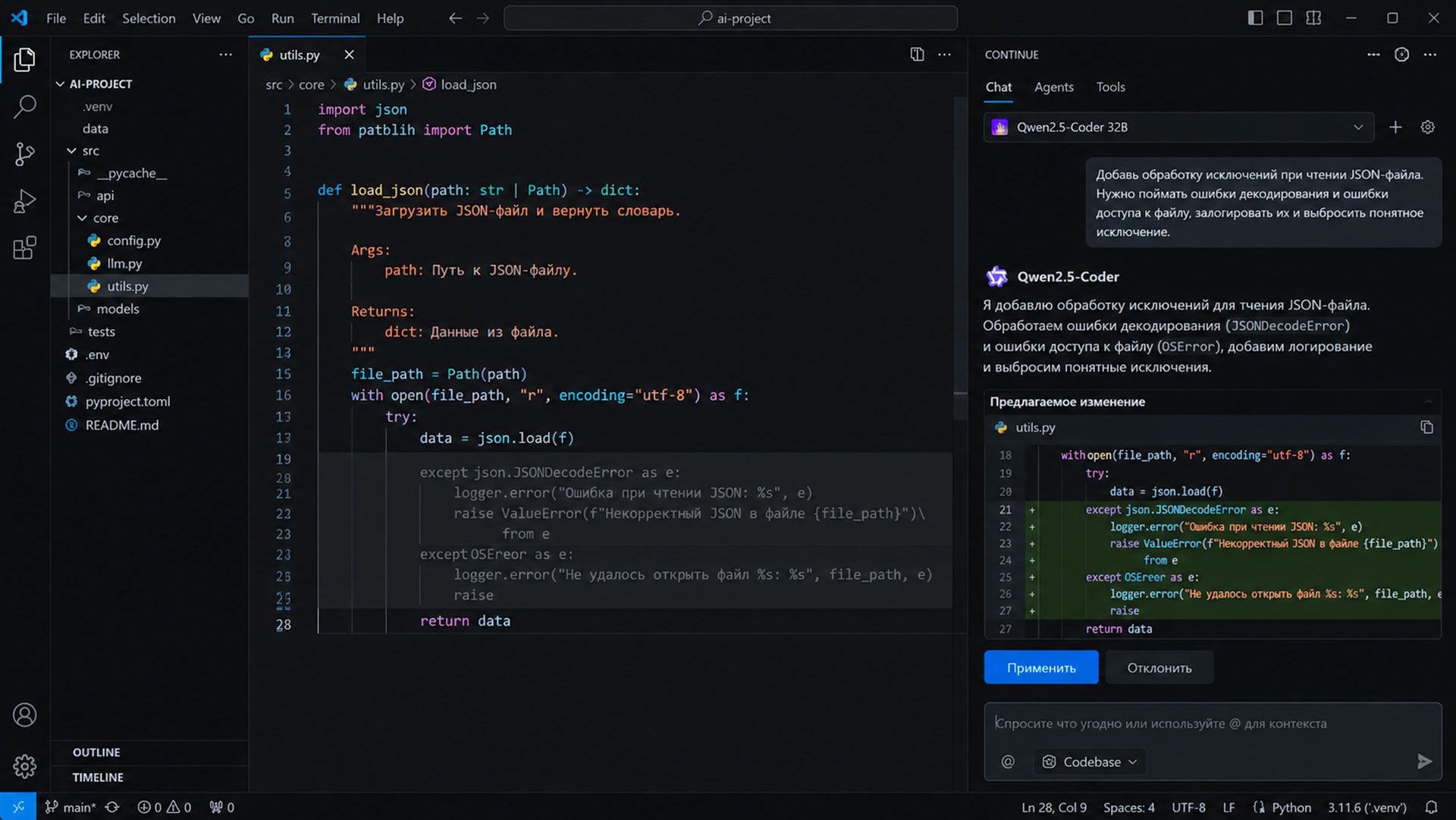Open Manage gear in activity bar
This screenshot has width=1456, height=820.
[24, 766]
